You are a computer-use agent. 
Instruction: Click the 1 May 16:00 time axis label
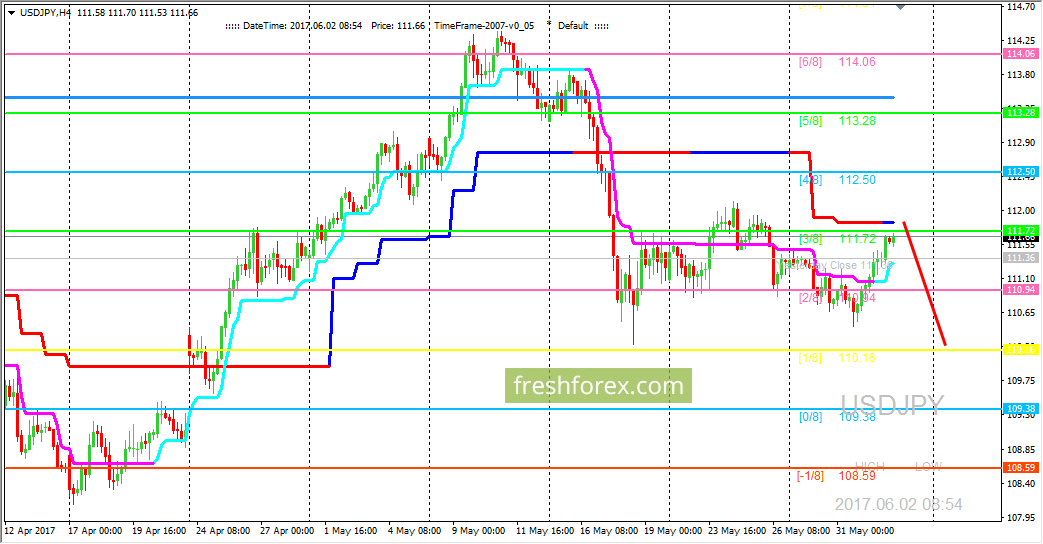(x=351, y=531)
